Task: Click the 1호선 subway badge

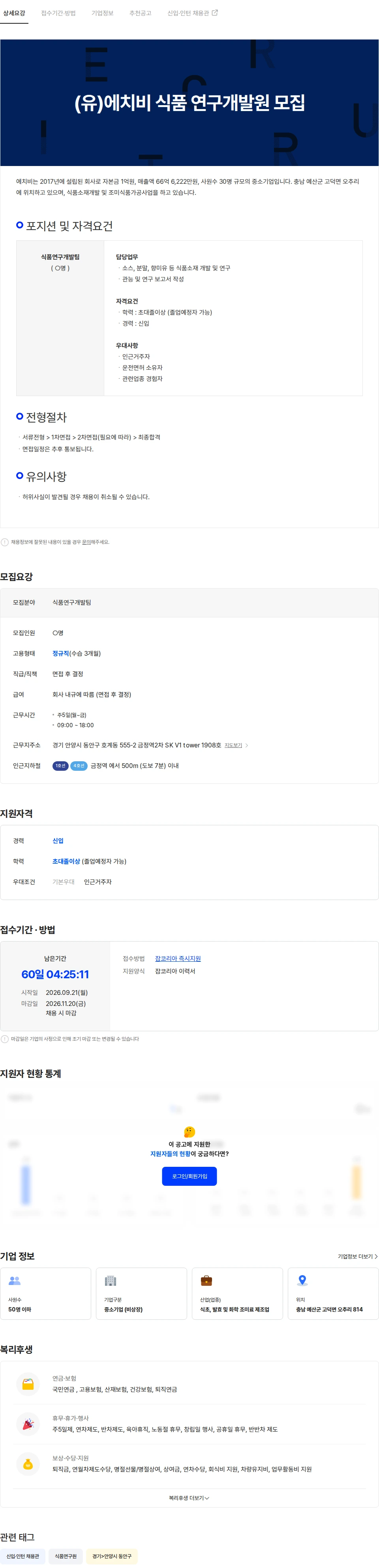Action: pyautogui.click(x=60, y=766)
